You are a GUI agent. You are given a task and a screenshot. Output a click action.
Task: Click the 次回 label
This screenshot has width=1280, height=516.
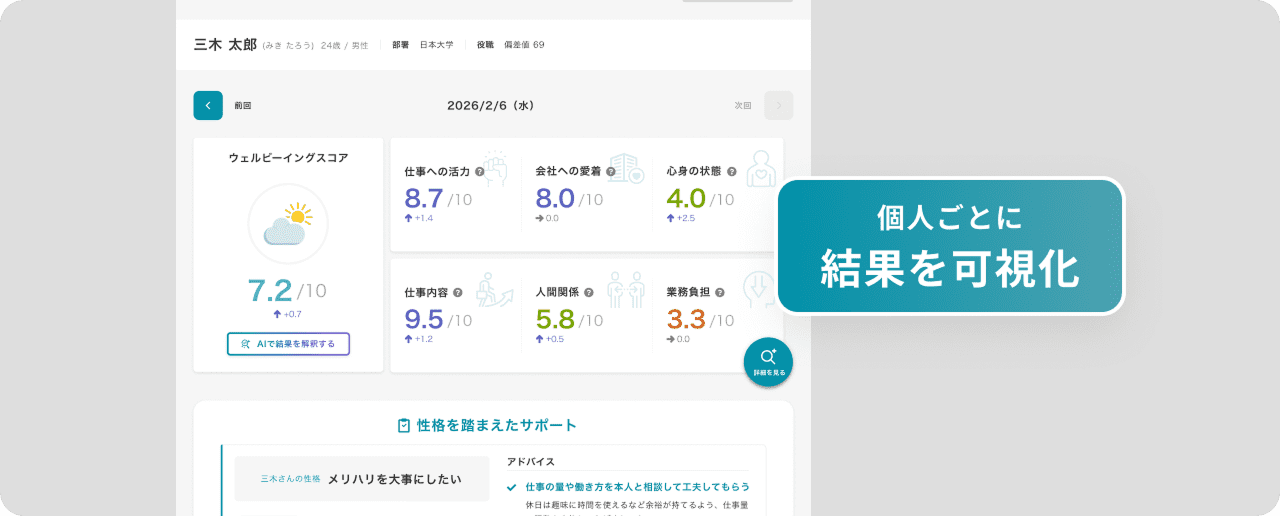(743, 105)
